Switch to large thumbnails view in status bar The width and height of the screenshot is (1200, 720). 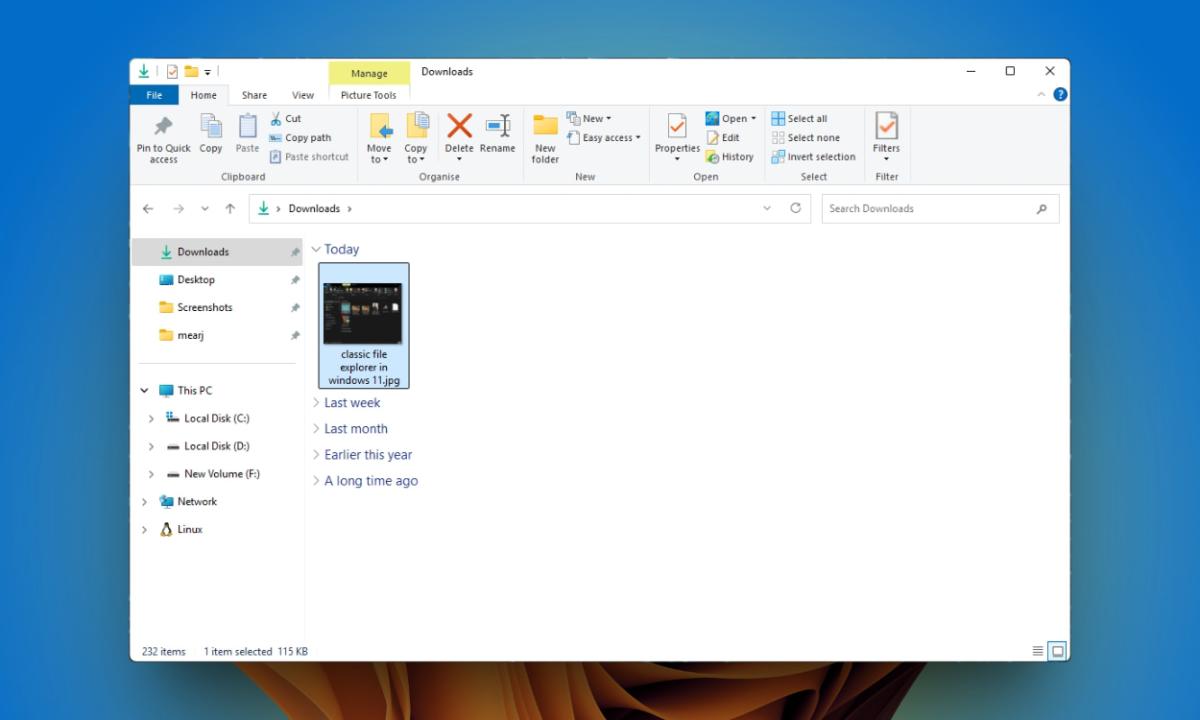coord(1057,650)
